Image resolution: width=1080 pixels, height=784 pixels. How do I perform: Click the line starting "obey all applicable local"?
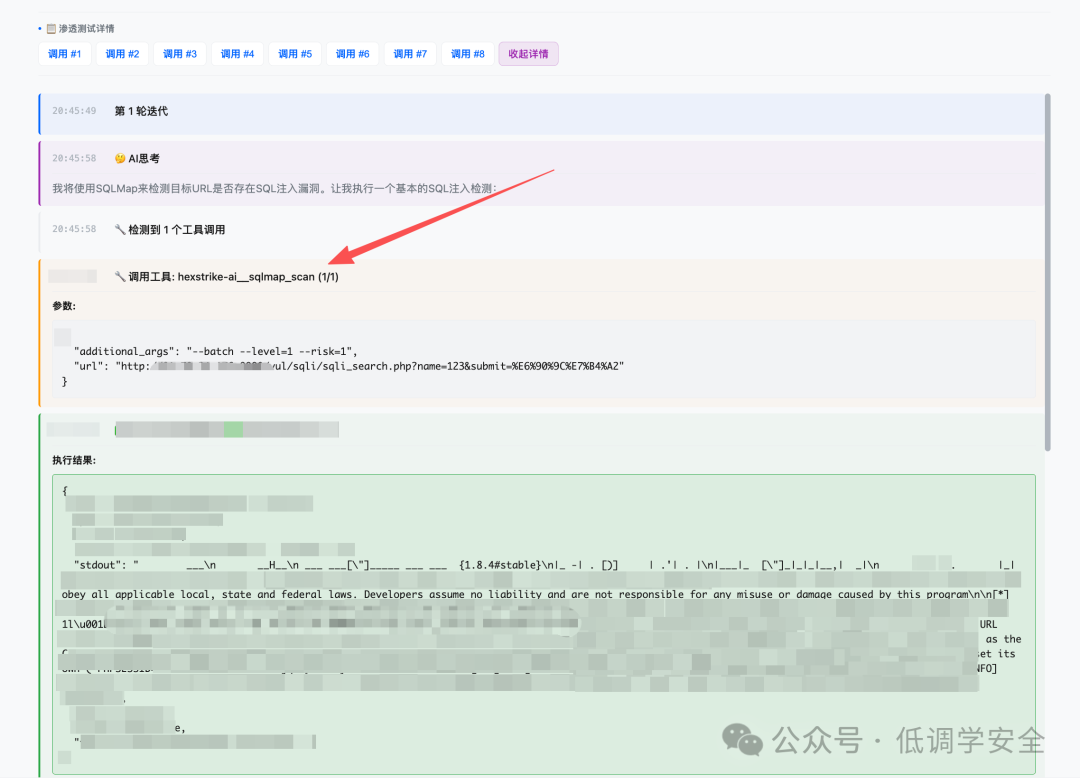pyautogui.click(x=535, y=595)
